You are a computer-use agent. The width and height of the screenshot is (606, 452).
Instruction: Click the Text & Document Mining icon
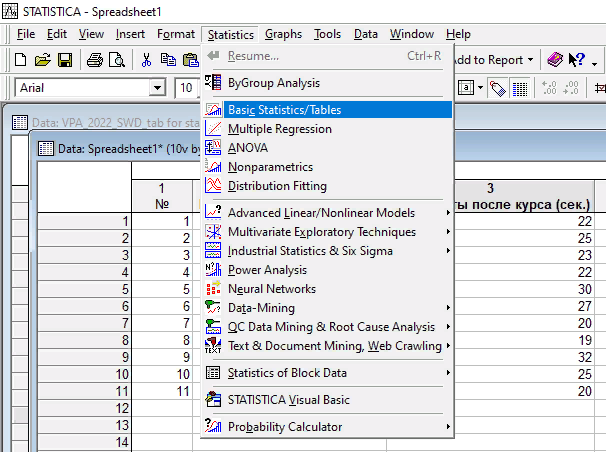tap(213, 345)
